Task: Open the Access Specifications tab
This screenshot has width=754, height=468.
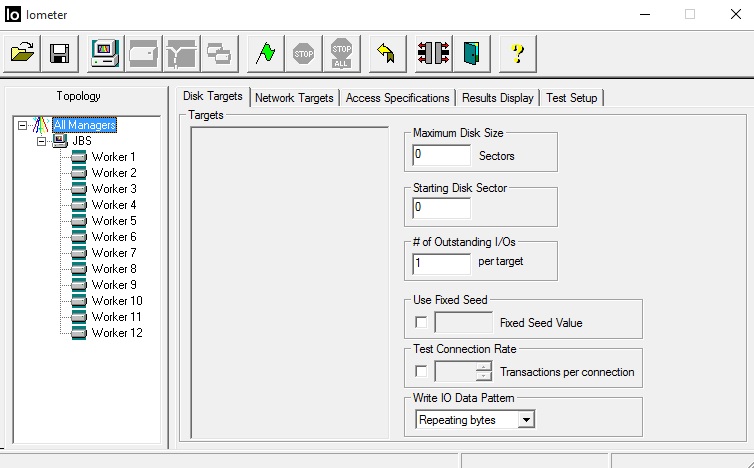Action: point(397,98)
